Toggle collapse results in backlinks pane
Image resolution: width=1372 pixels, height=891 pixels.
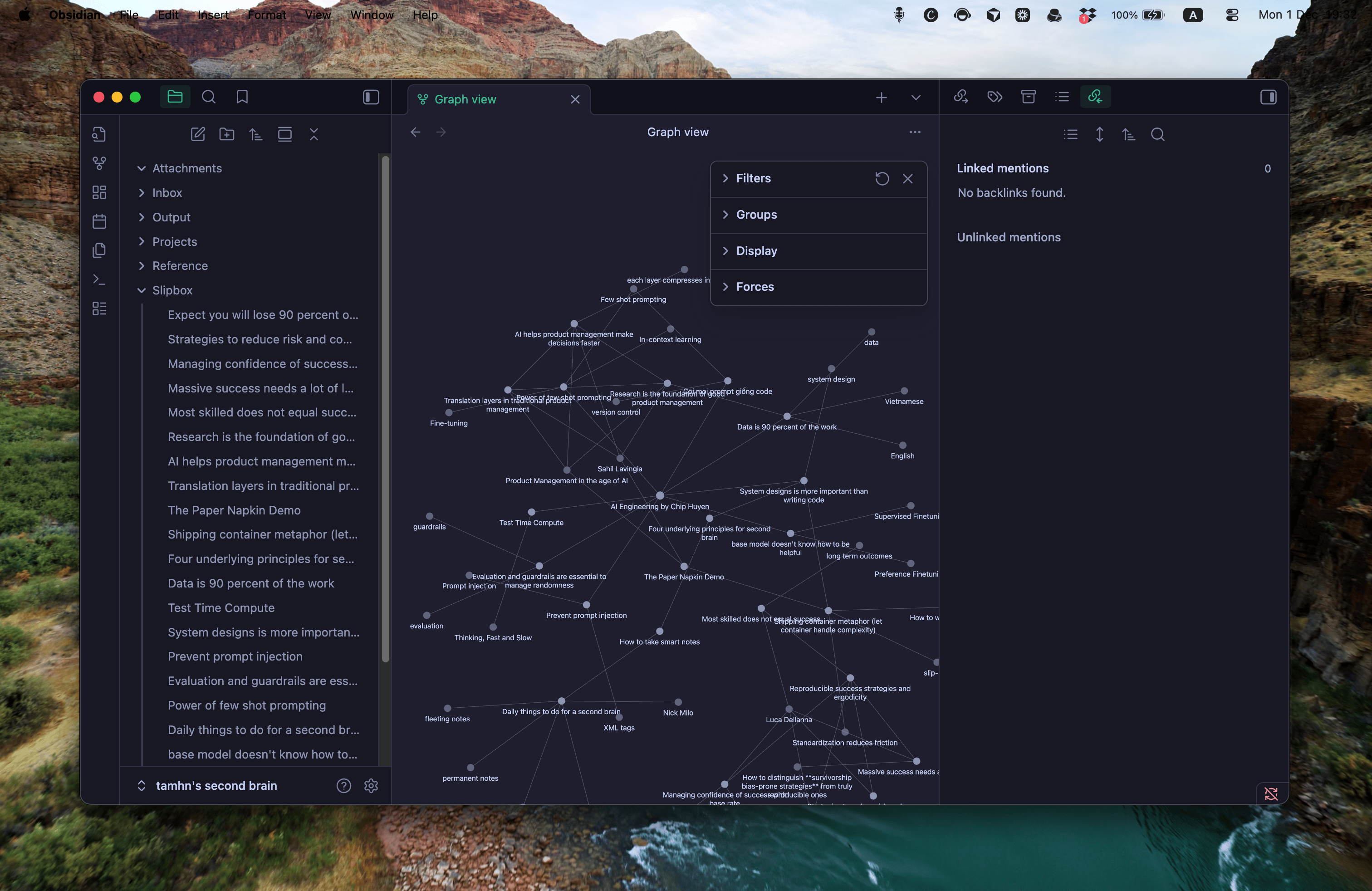(x=1070, y=134)
